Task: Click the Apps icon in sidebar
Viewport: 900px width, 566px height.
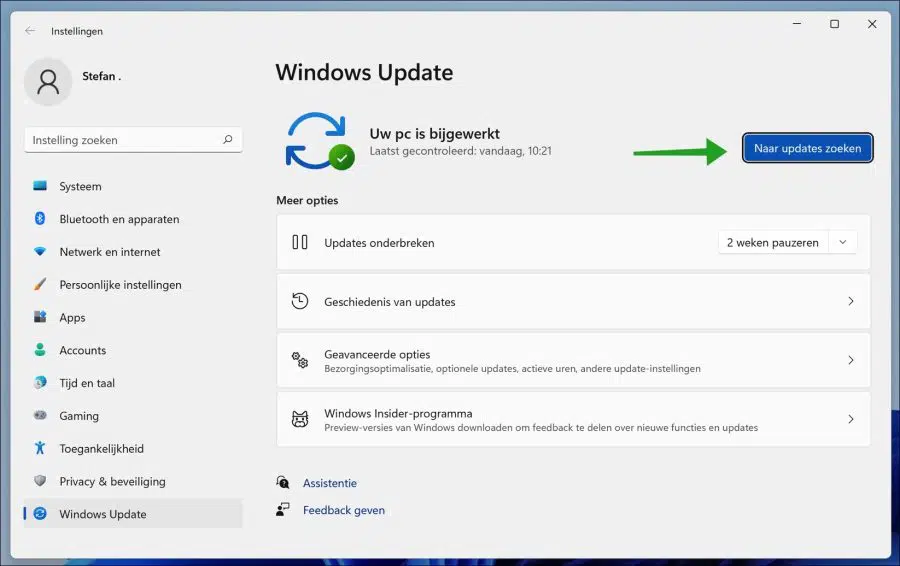Action: [40, 317]
